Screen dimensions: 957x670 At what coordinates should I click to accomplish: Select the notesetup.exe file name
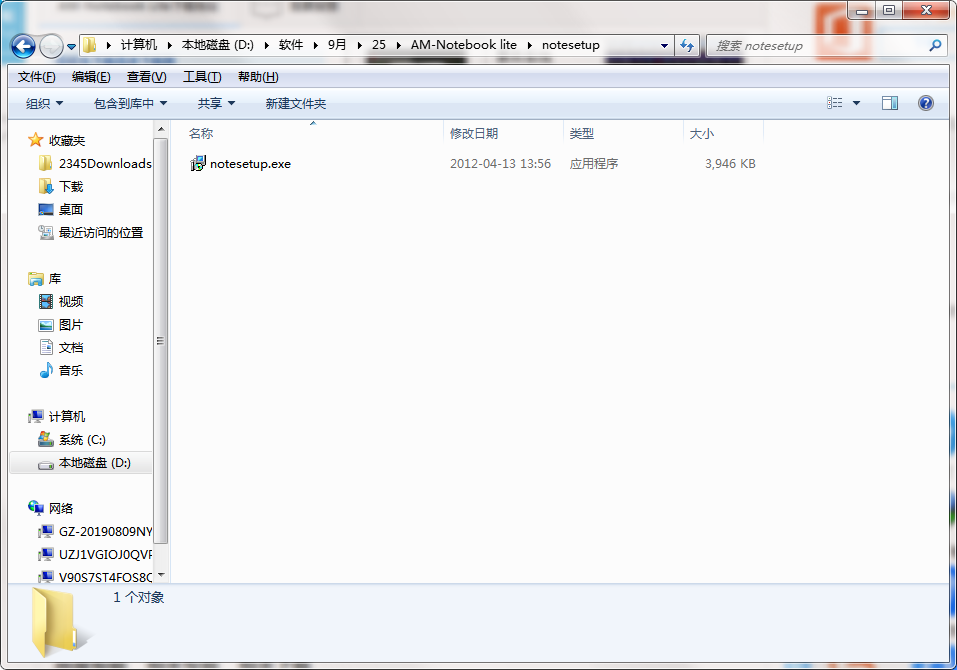(x=250, y=164)
